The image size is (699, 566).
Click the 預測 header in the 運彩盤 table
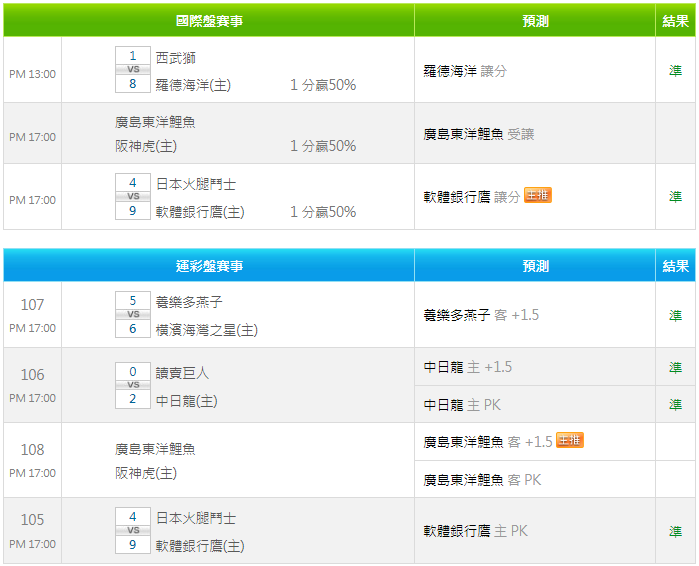pos(535,266)
